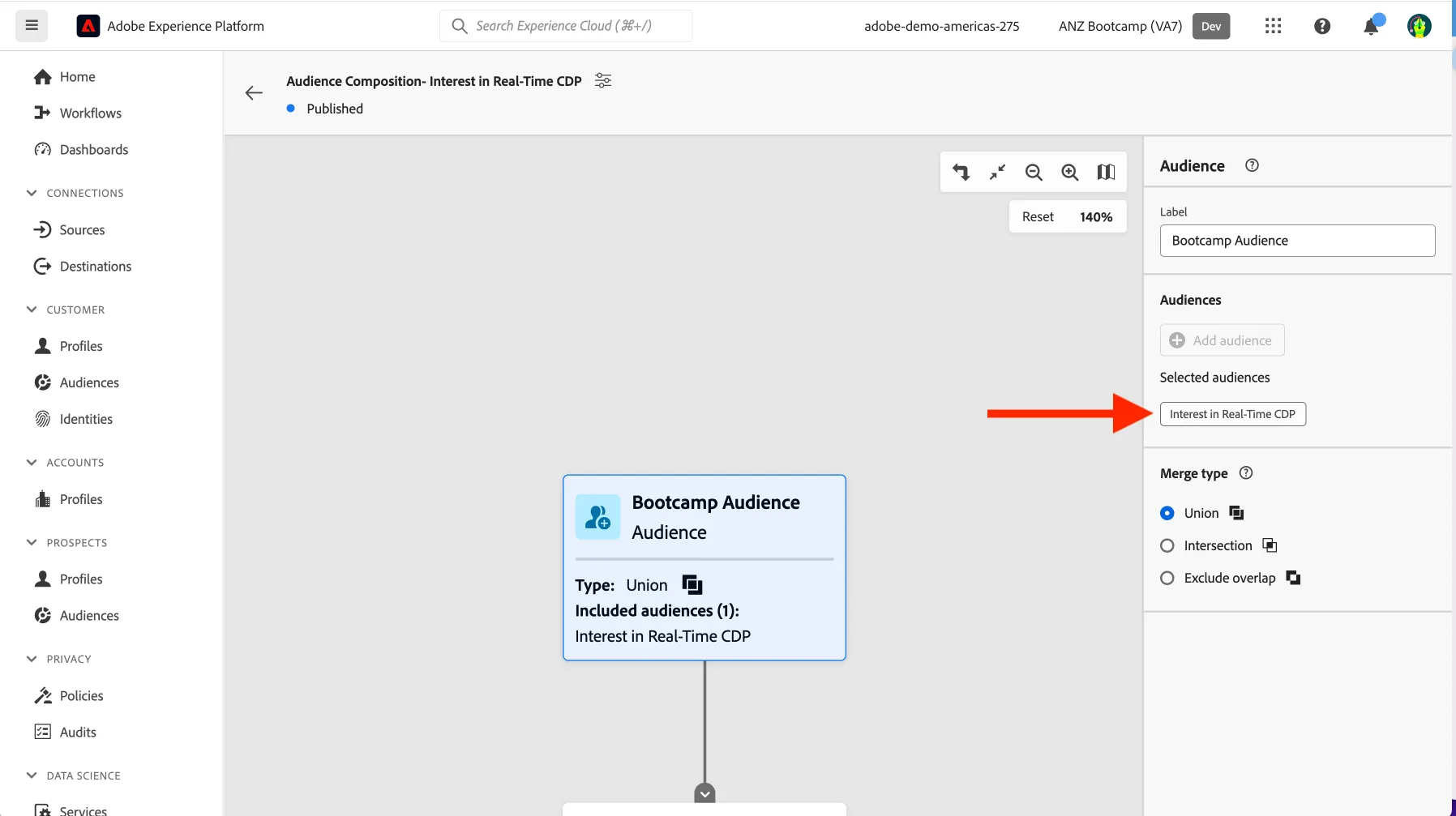Toggle the canvas minimap icon
This screenshot has width=1456, height=816.
1106,172
